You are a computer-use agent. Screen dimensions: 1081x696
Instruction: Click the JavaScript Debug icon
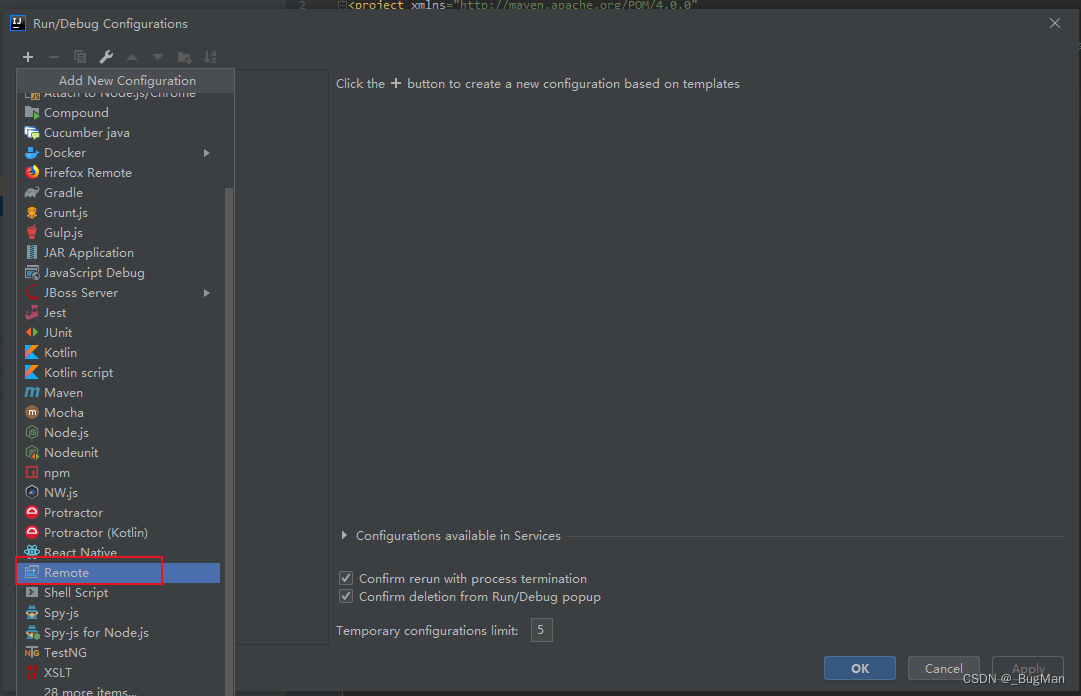pyautogui.click(x=32, y=272)
